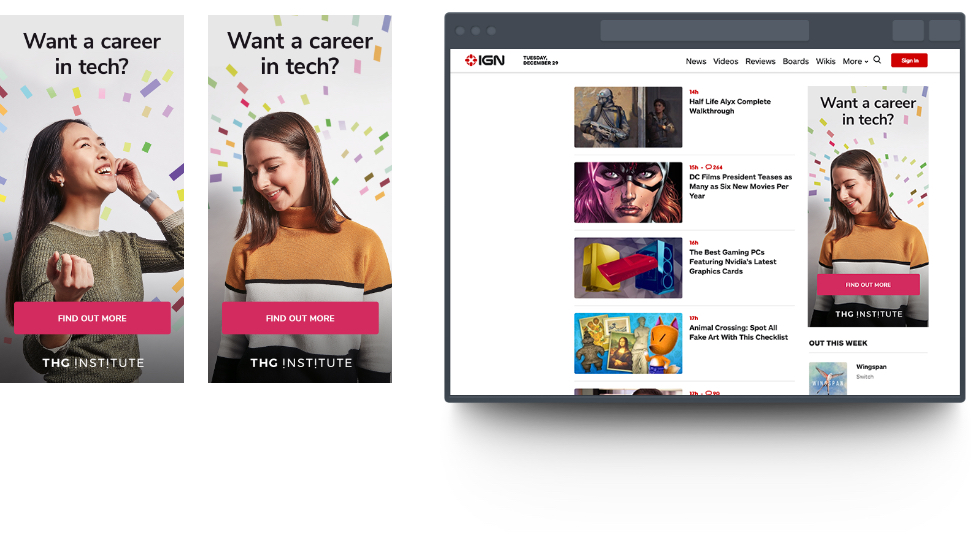Click the IGN logo in the header
Screen dimensions: 971x546
point(485,60)
